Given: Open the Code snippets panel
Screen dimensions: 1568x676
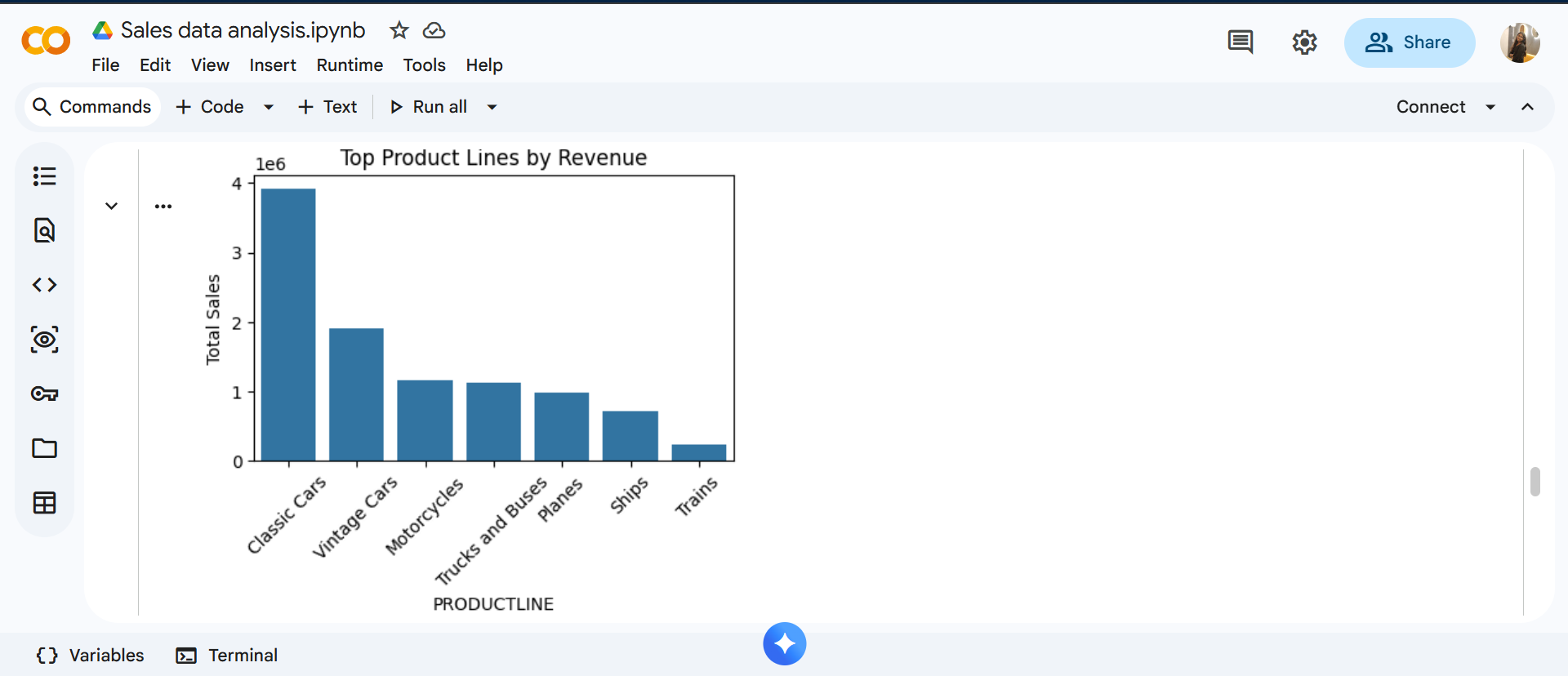Looking at the screenshot, I should (x=44, y=285).
